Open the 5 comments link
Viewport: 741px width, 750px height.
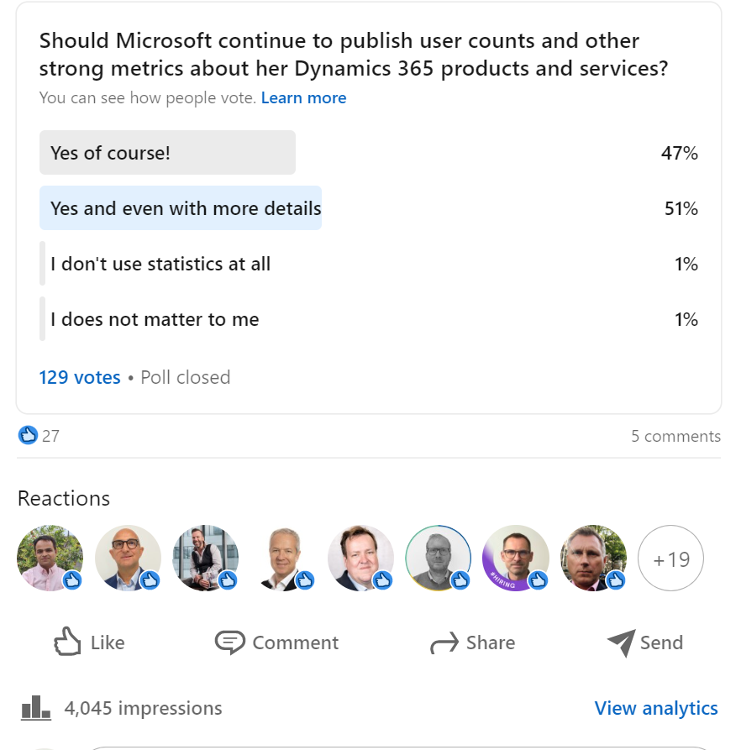[x=675, y=436]
